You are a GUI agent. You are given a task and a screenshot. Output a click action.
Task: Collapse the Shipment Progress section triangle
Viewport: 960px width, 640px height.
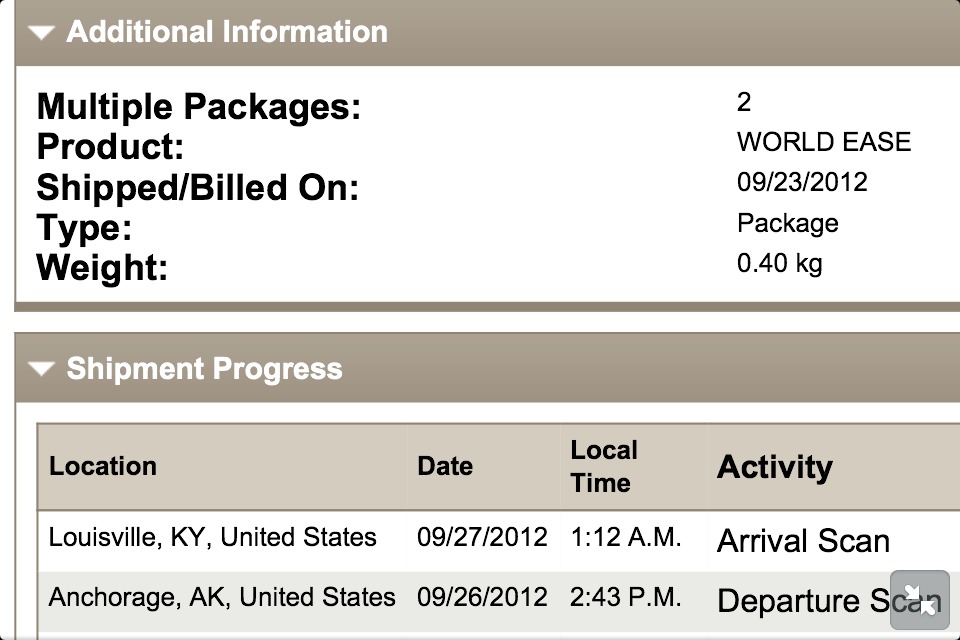pyautogui.click(x=41, y=369)
